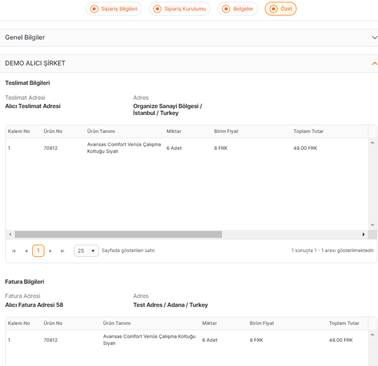
Task: Go to previous page in delivery table pager
Action: pyautogui.click(x=26, y=251)
